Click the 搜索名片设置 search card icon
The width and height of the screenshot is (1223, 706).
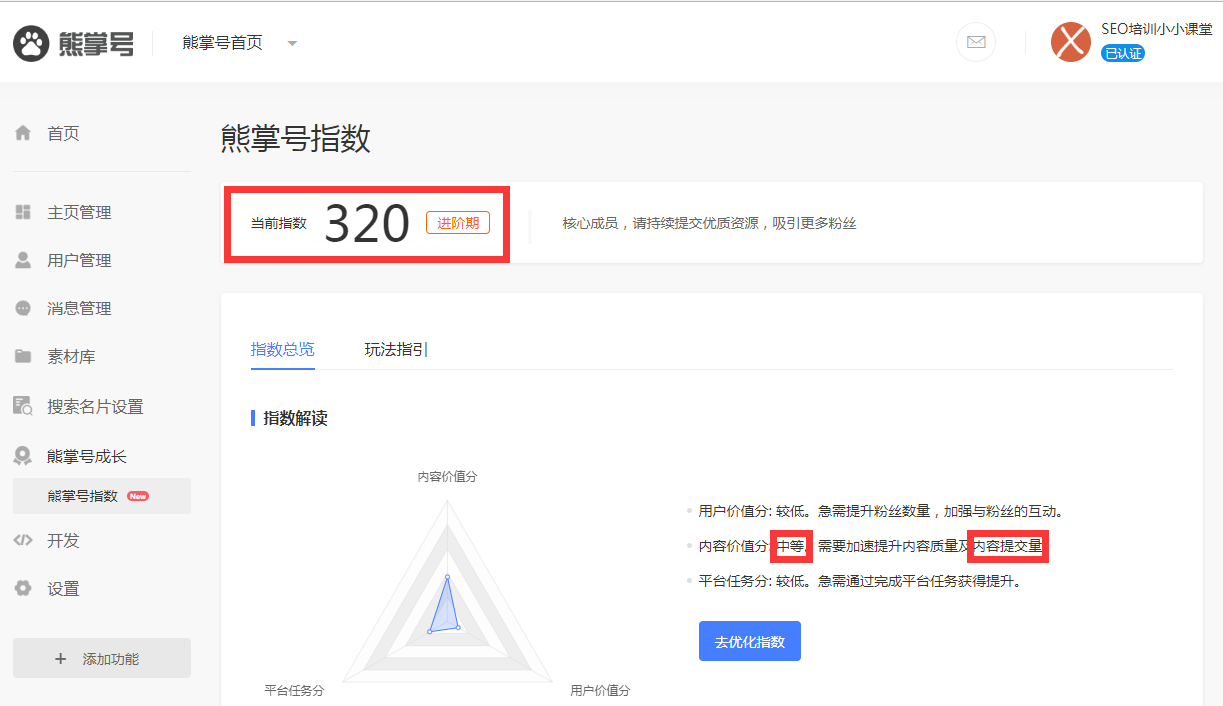click(23, 405)
